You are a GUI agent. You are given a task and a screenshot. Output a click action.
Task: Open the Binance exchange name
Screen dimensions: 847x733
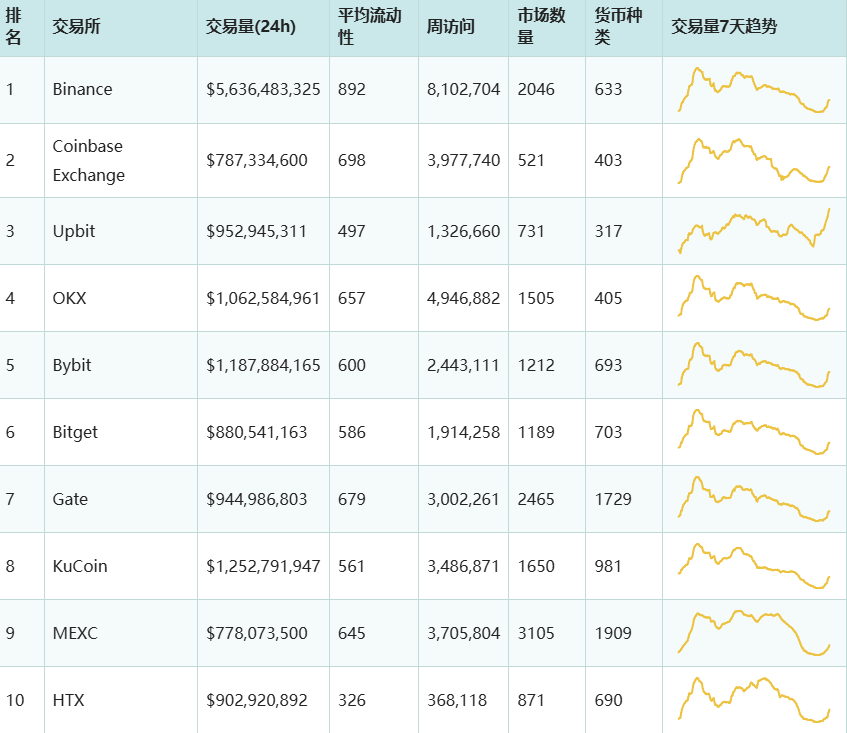83,89
